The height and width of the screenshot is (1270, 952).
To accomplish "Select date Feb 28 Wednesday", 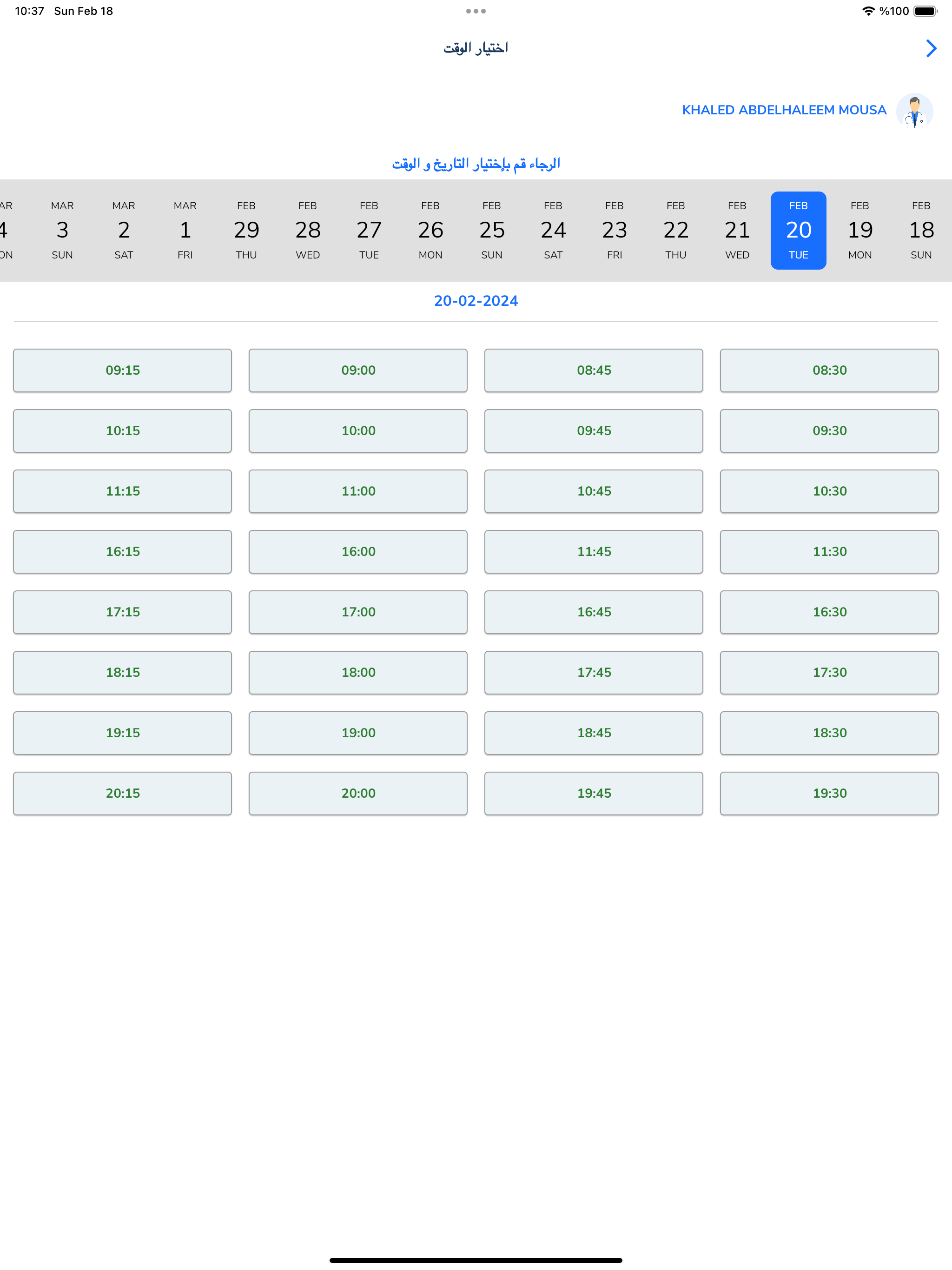I will 308,230.
